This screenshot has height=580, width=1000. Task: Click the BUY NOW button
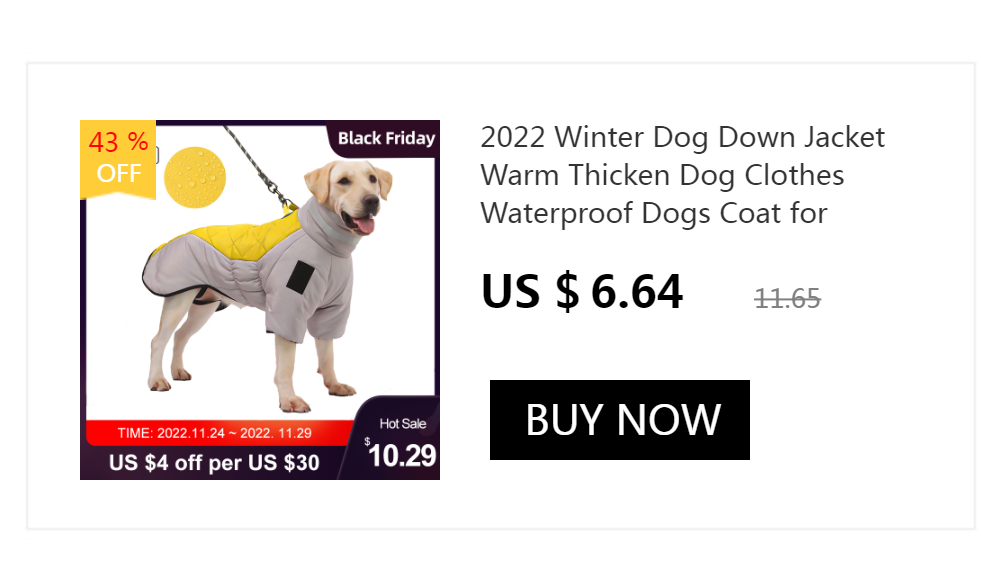(619, 420)
